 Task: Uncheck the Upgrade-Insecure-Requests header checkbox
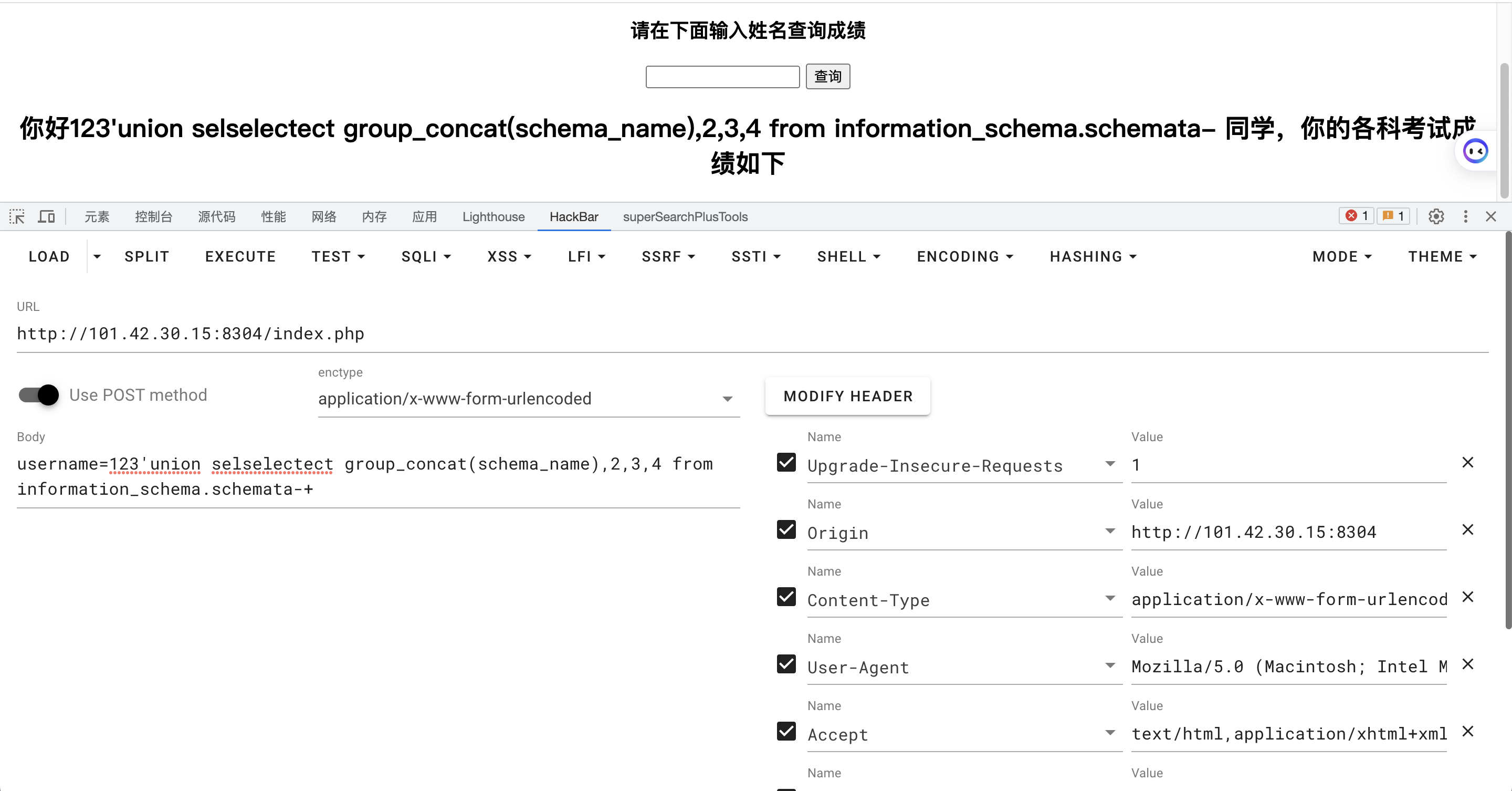[x=786, y=463]
